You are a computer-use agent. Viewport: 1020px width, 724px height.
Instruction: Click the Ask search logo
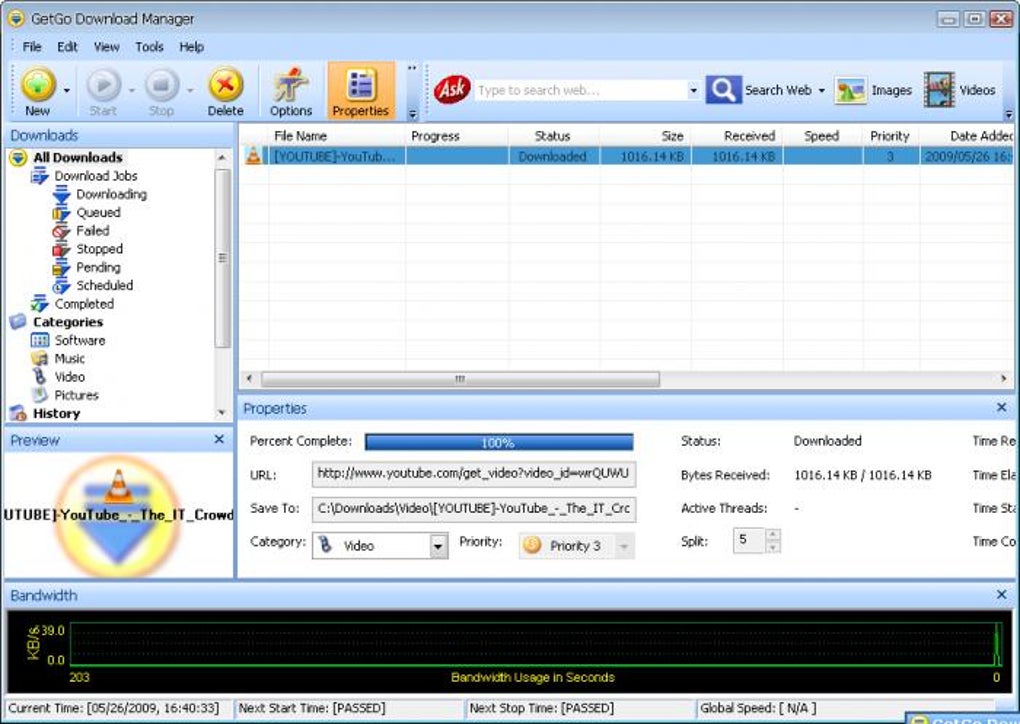tap(451, 90)
